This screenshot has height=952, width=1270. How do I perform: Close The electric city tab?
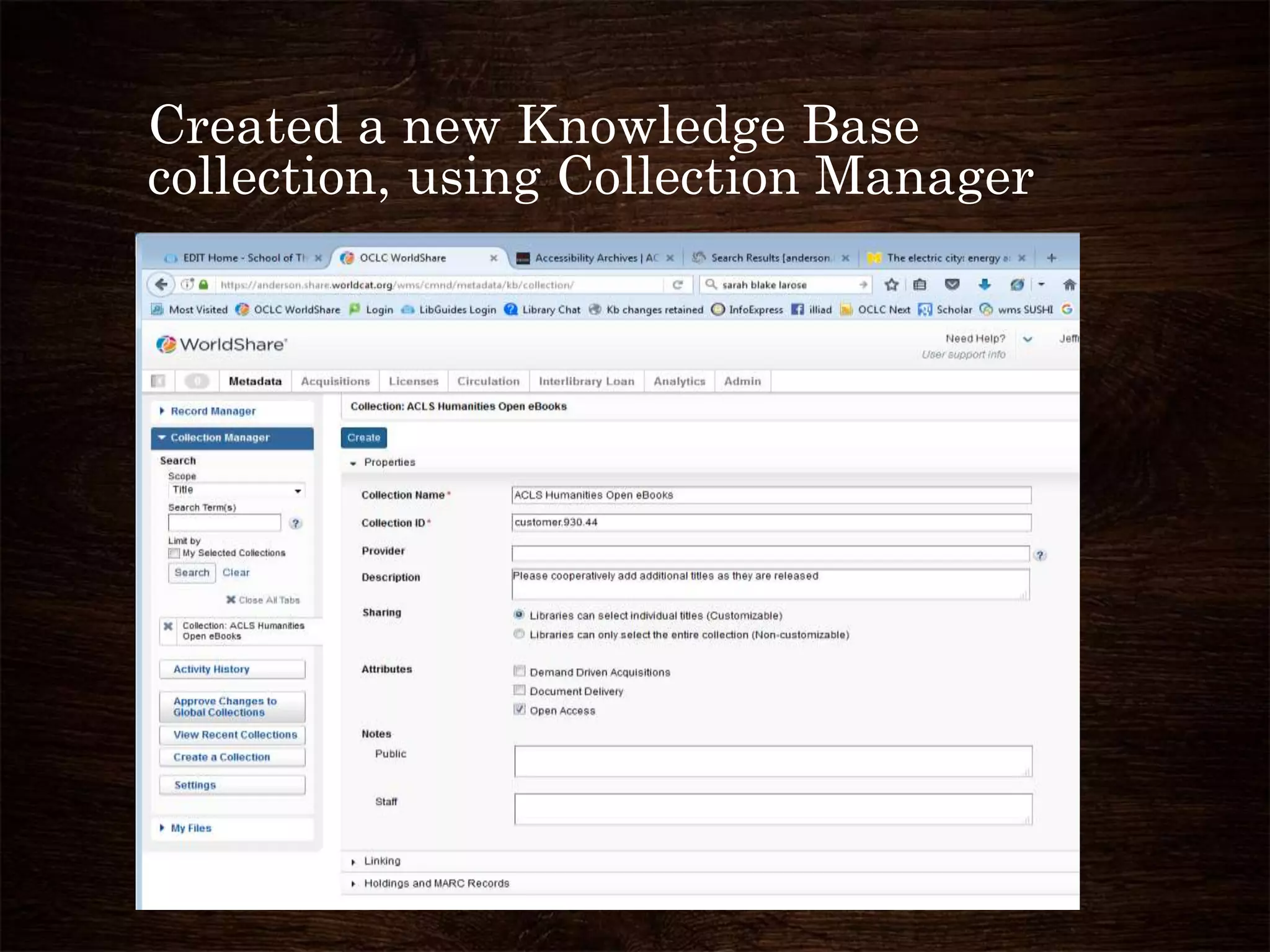(x=1022, y=258)
